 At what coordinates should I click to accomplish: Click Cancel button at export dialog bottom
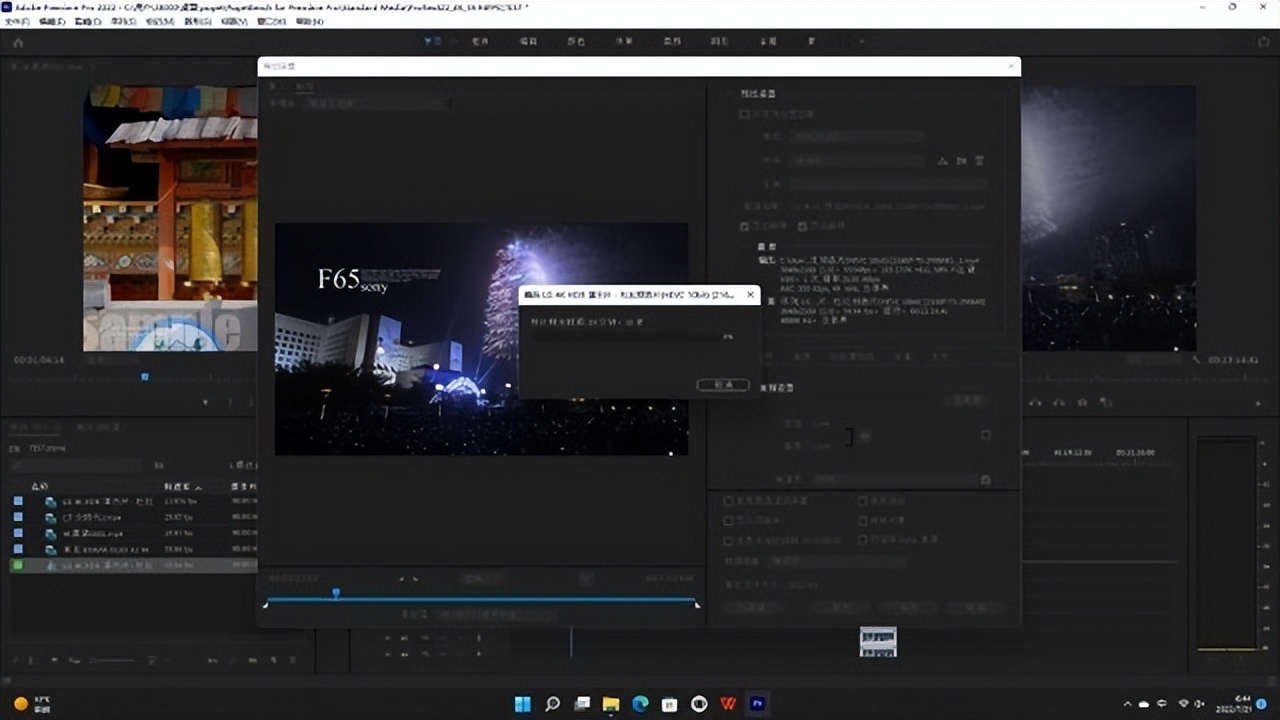coord(975,607)
